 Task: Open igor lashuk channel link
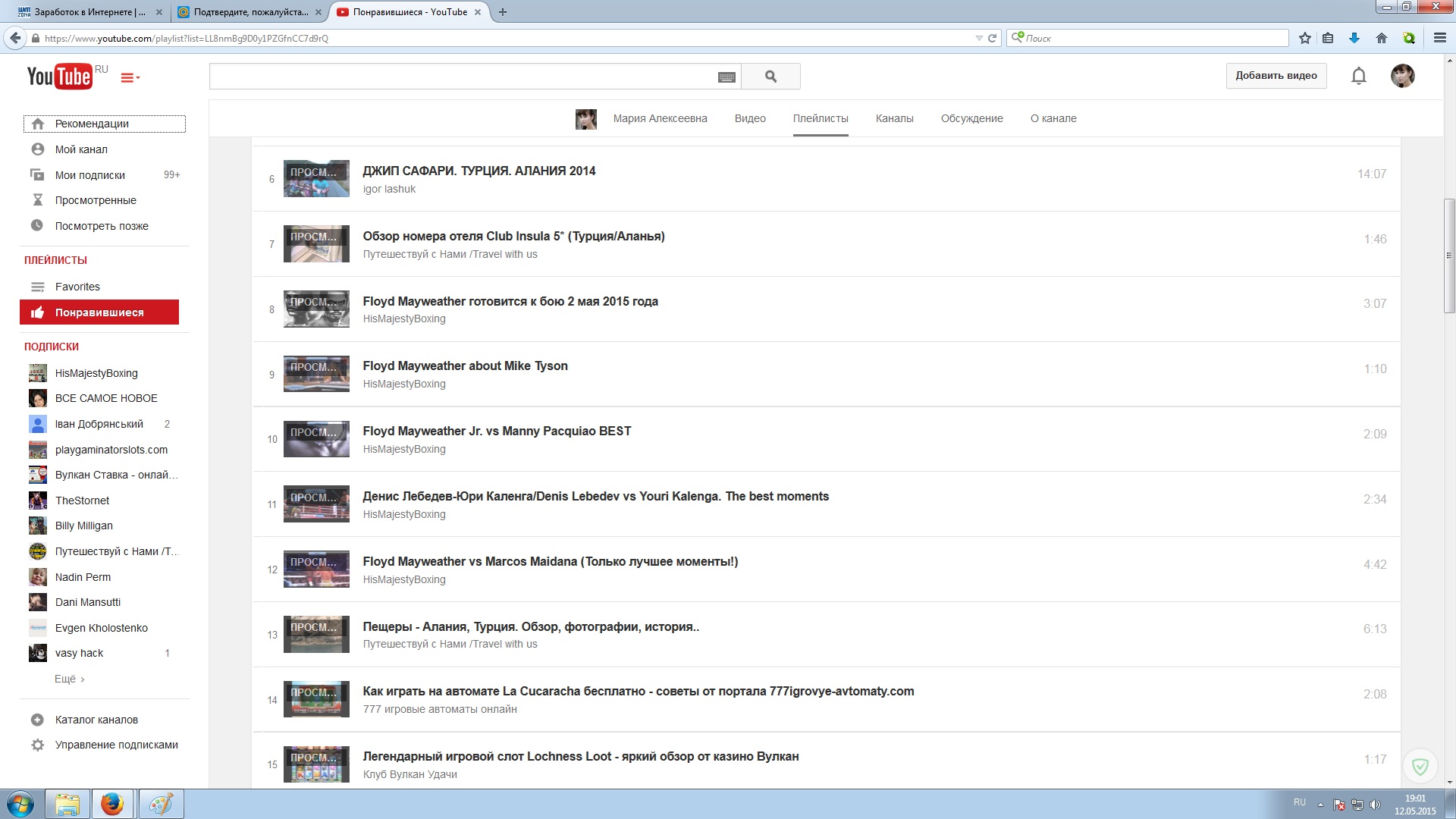(x=389, y=189)
